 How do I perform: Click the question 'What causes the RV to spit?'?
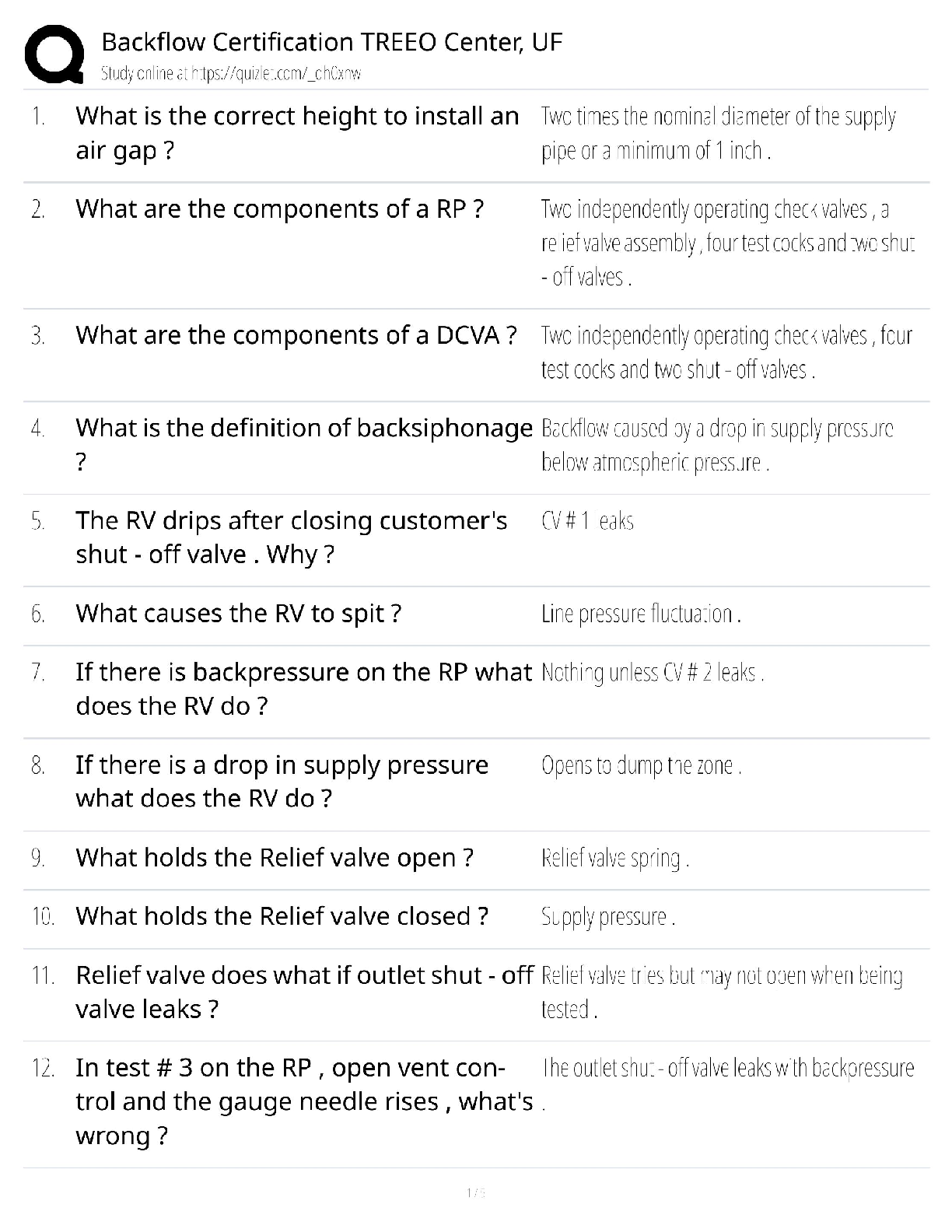238,614
